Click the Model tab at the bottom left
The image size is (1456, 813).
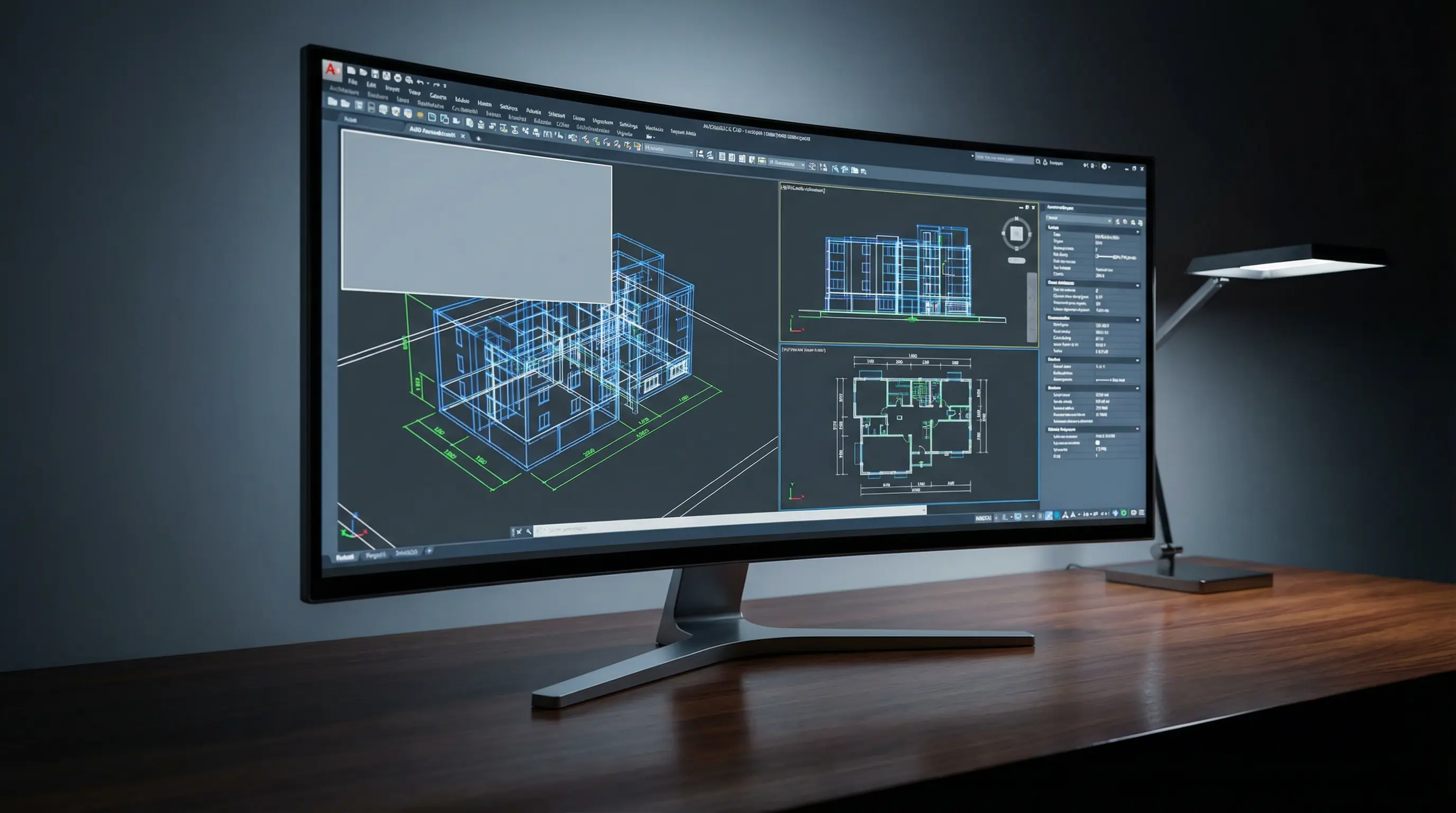point(347,557)
